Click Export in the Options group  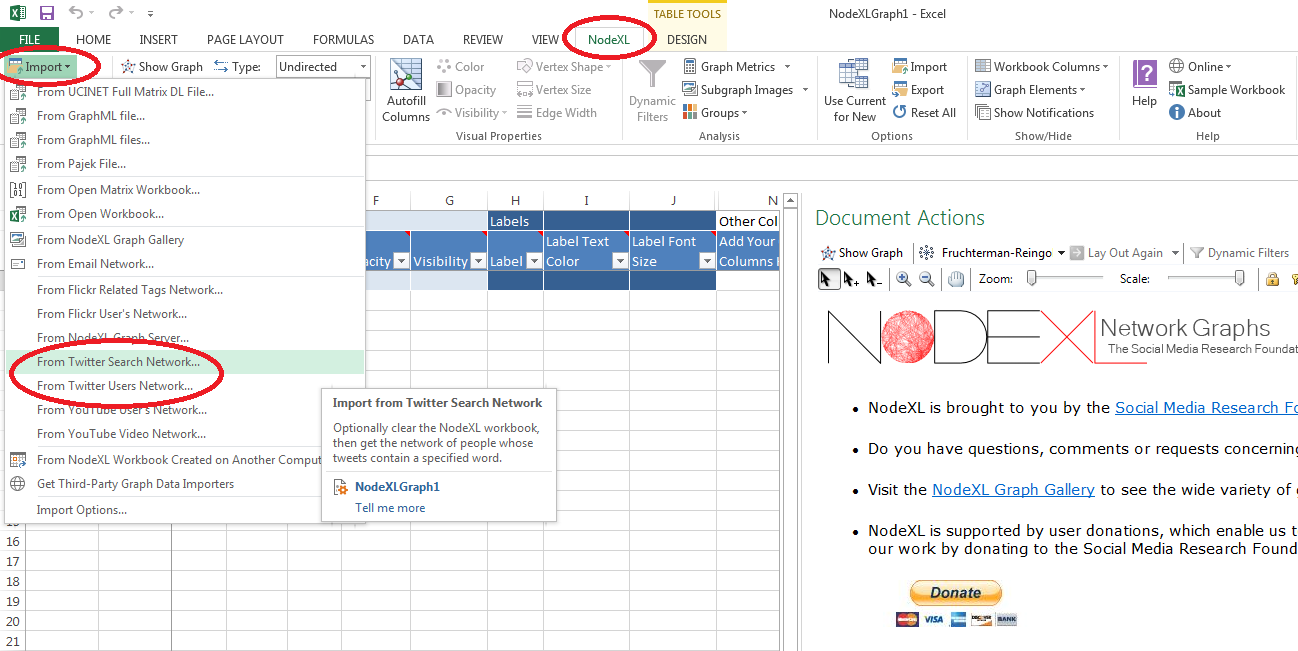(x=918, y=90)
